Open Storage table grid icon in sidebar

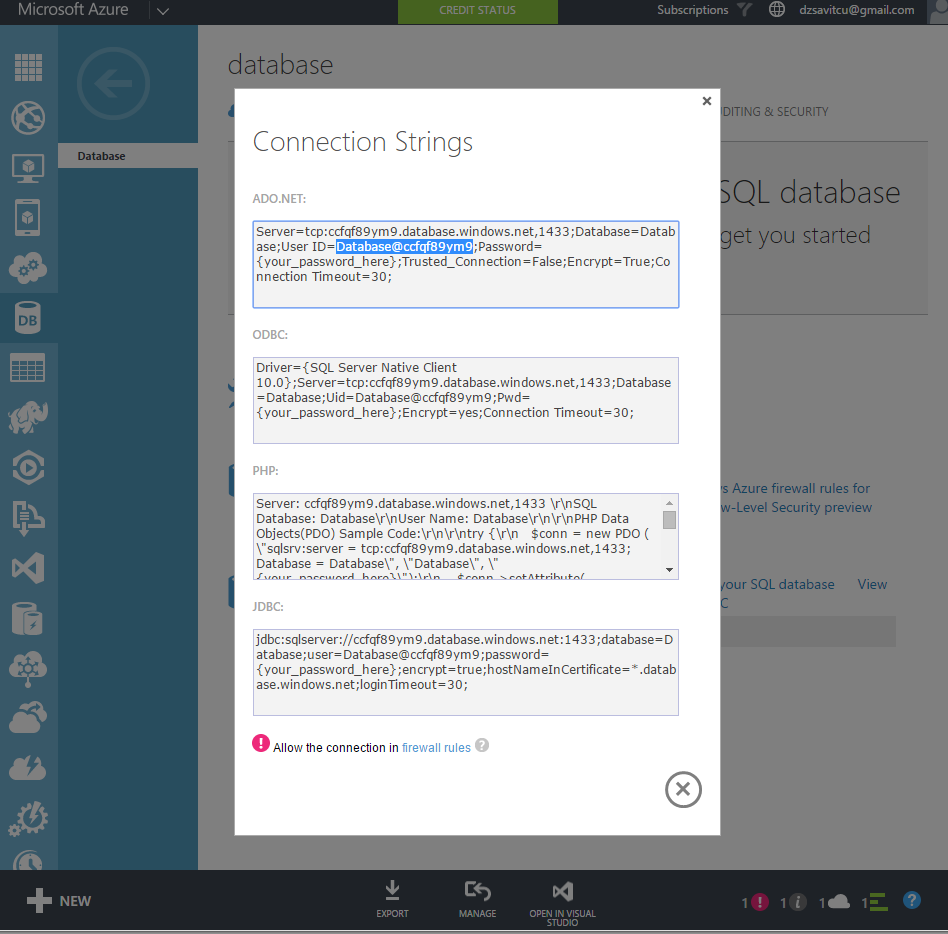point(28,368)
